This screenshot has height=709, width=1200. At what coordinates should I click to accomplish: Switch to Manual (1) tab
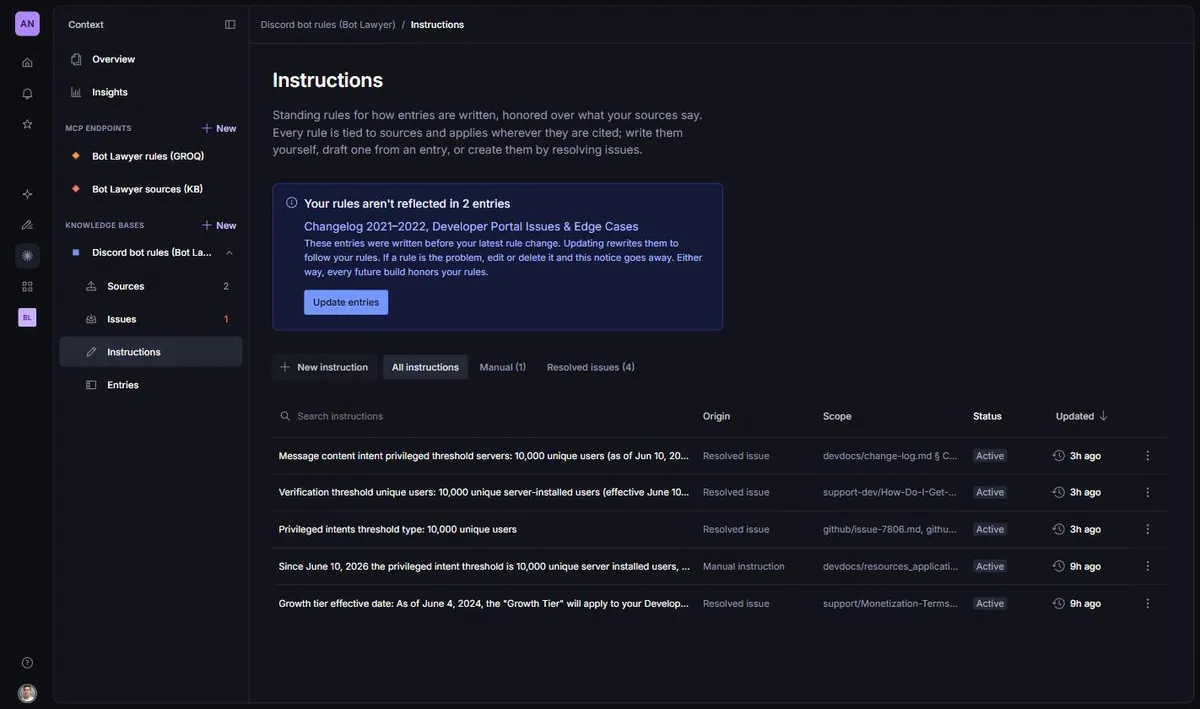503,367
